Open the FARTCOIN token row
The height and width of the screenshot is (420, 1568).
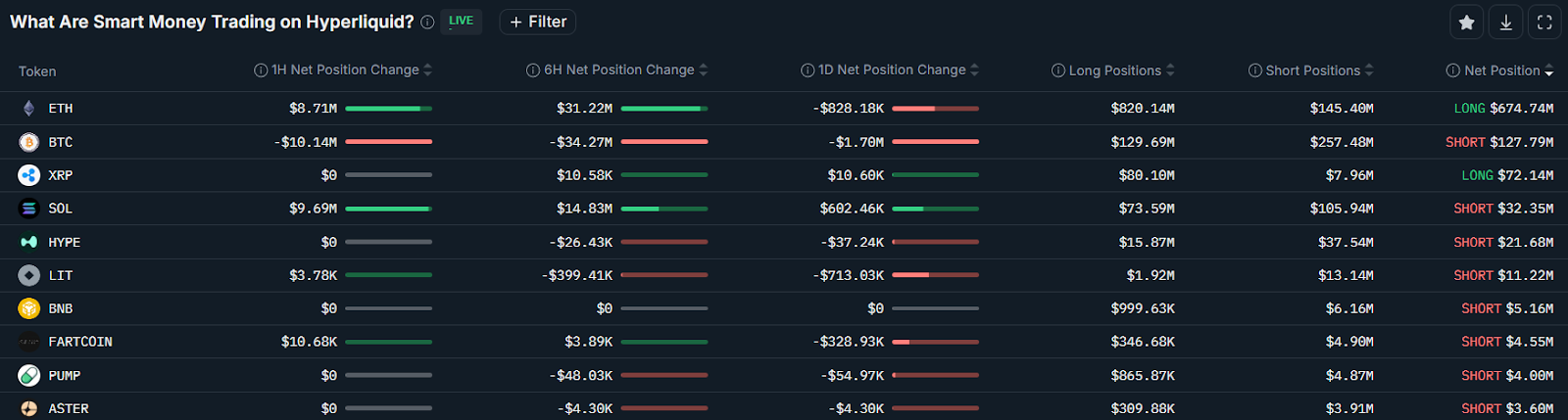pyautogui.click(x=784, y=342)
